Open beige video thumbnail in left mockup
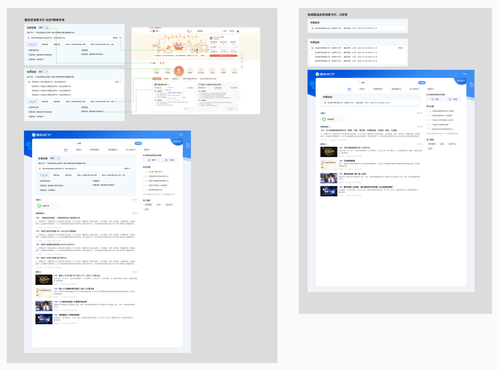Viewport: 500px width, 370px height. coord(44,293)
